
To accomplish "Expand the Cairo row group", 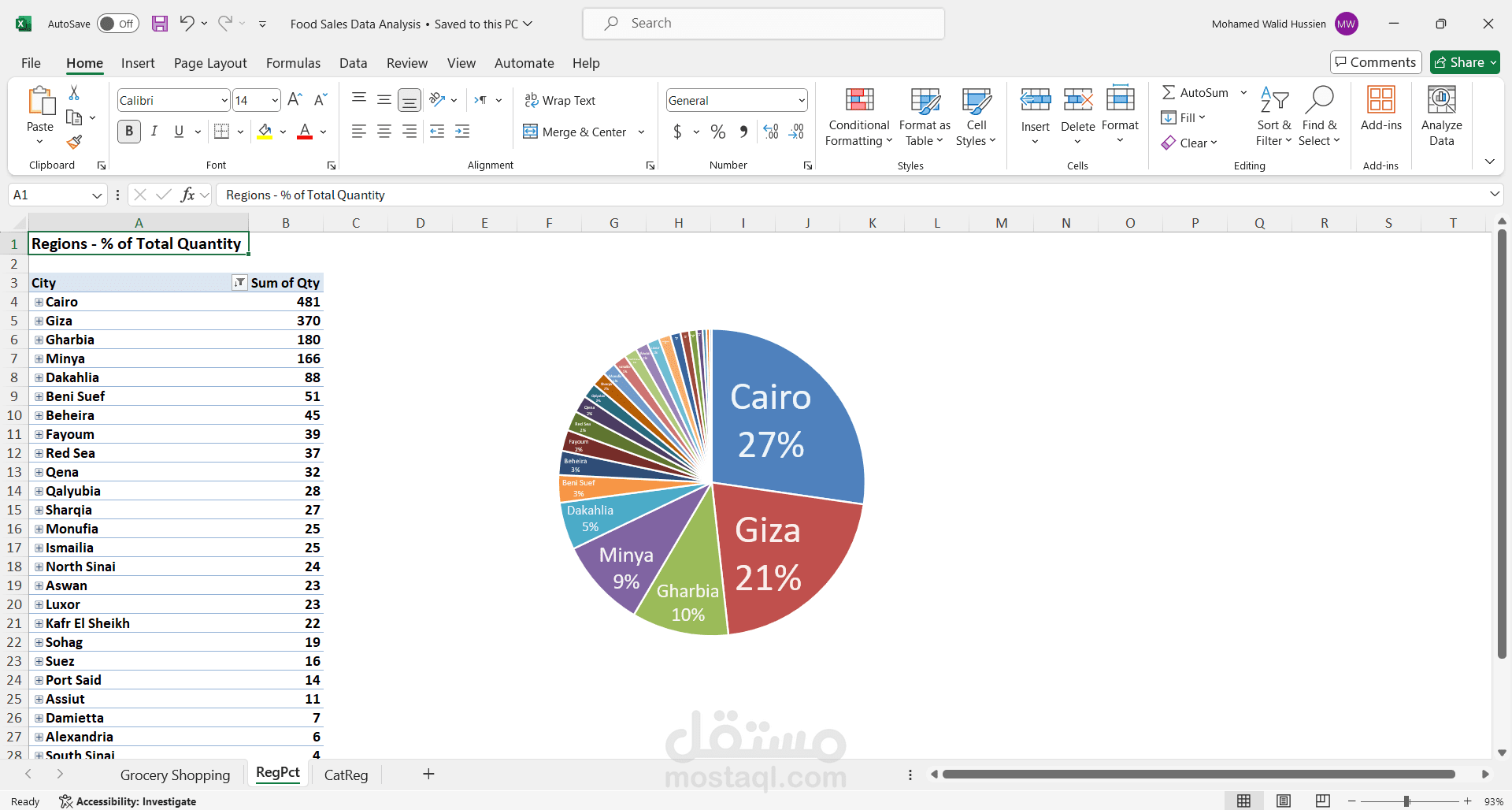I will (x=38, y=302).
